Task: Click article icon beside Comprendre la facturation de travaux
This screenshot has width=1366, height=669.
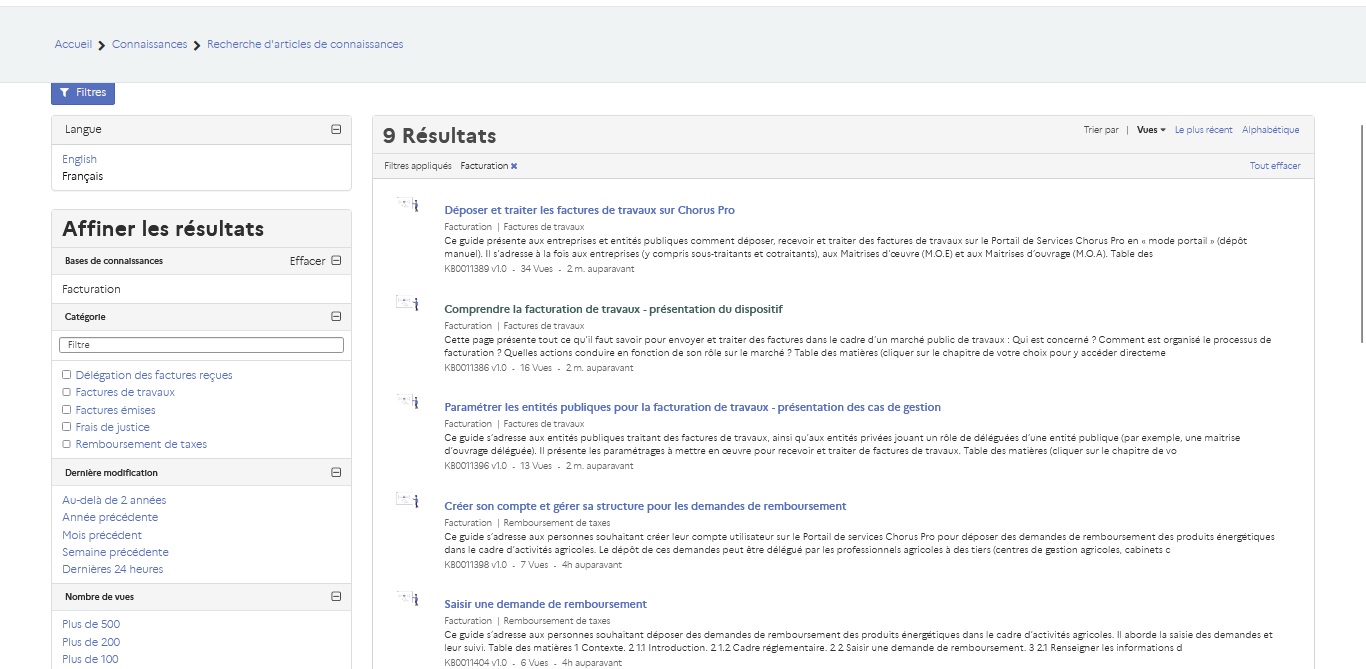Action: click(x=408, y=302)
